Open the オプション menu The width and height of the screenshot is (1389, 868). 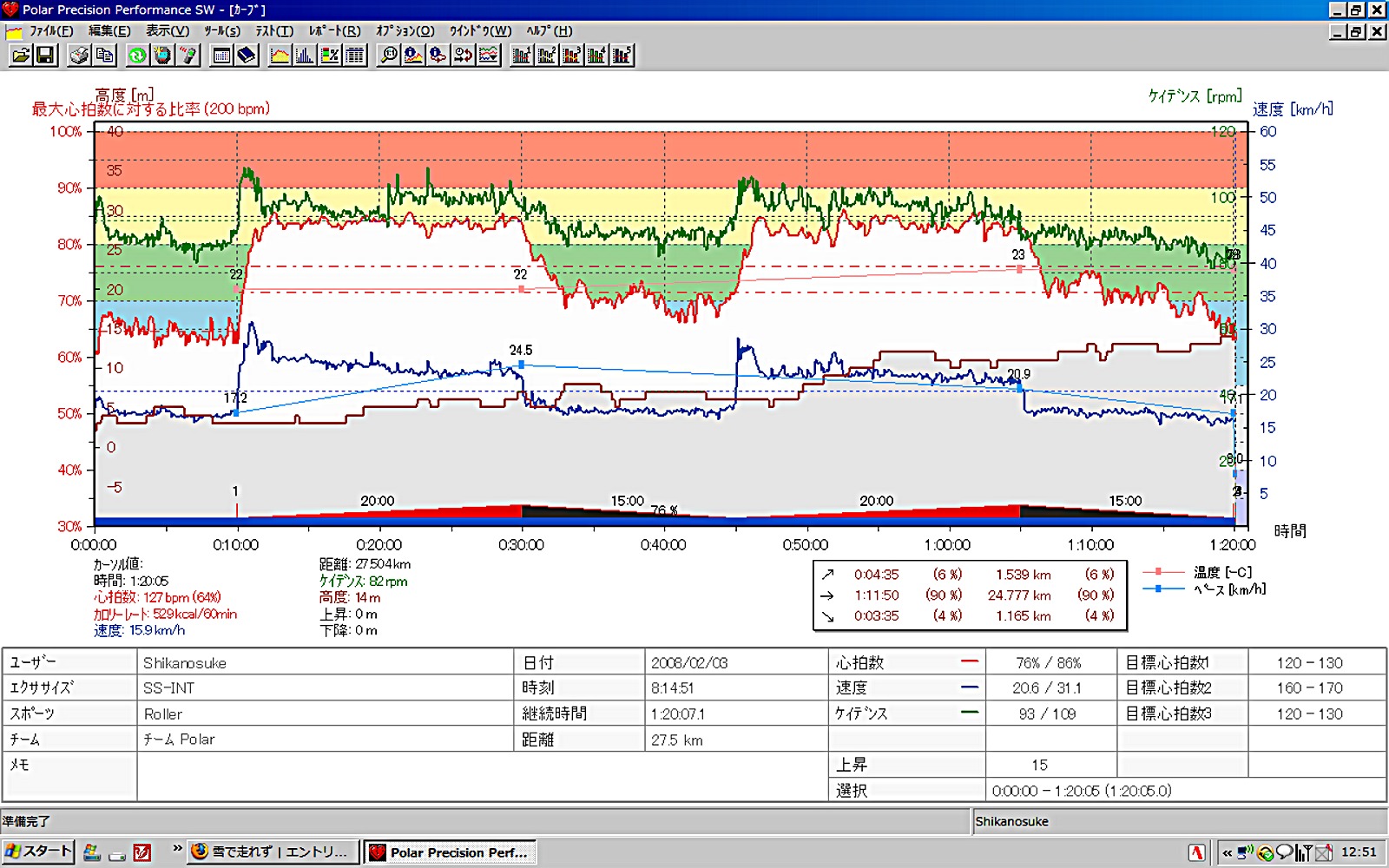point(405,31)
